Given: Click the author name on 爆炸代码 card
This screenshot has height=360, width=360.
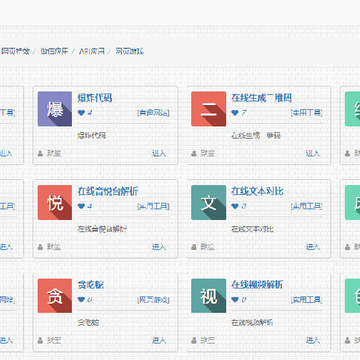Looking at the screenshot, I should (x=54, y=153).
